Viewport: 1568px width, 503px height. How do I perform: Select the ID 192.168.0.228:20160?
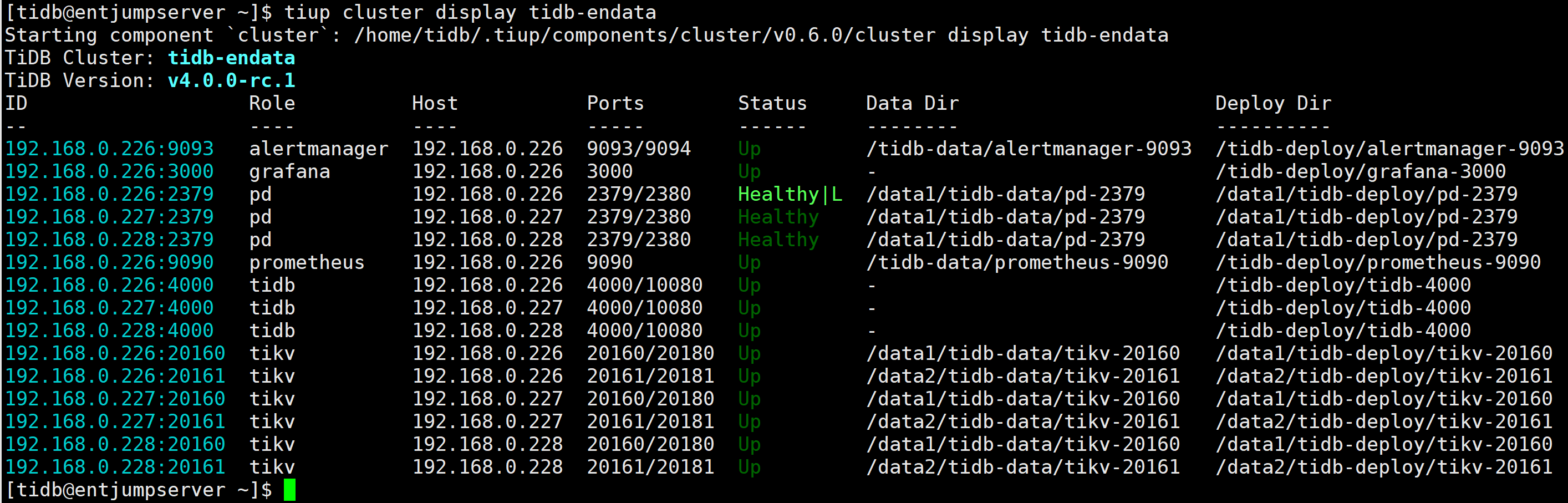[x=115, y=444]
